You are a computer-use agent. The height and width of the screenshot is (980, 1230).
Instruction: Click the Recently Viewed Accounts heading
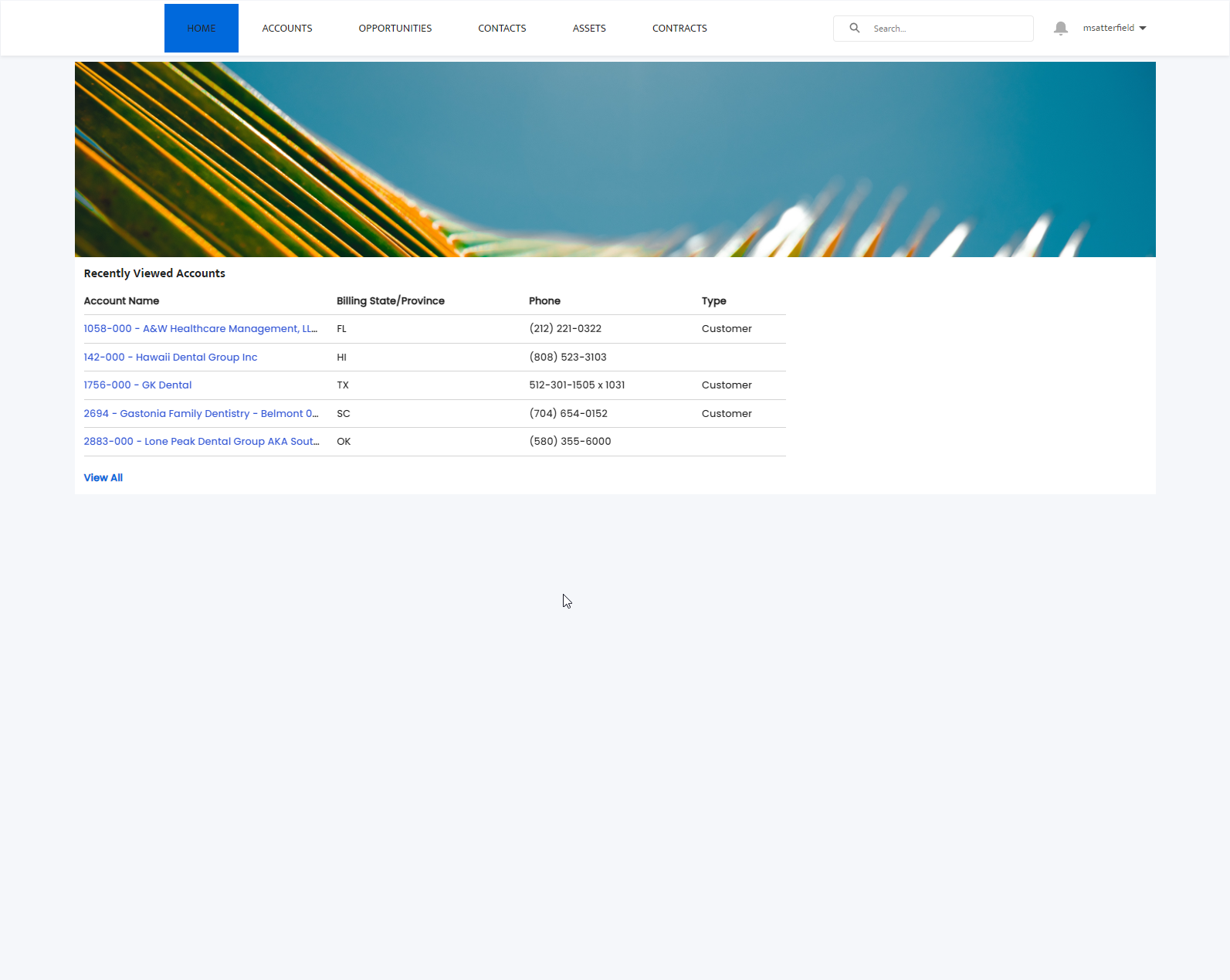(154, 273)
